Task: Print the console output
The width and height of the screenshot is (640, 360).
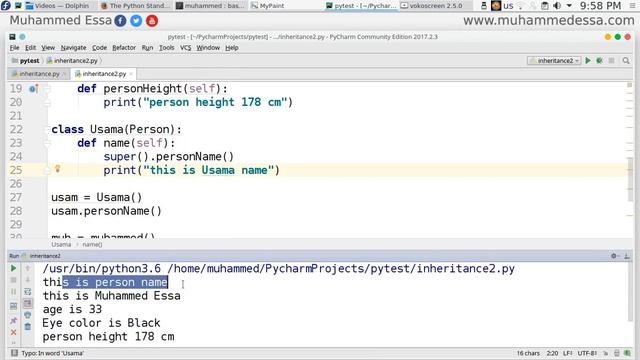Action: 27,315
